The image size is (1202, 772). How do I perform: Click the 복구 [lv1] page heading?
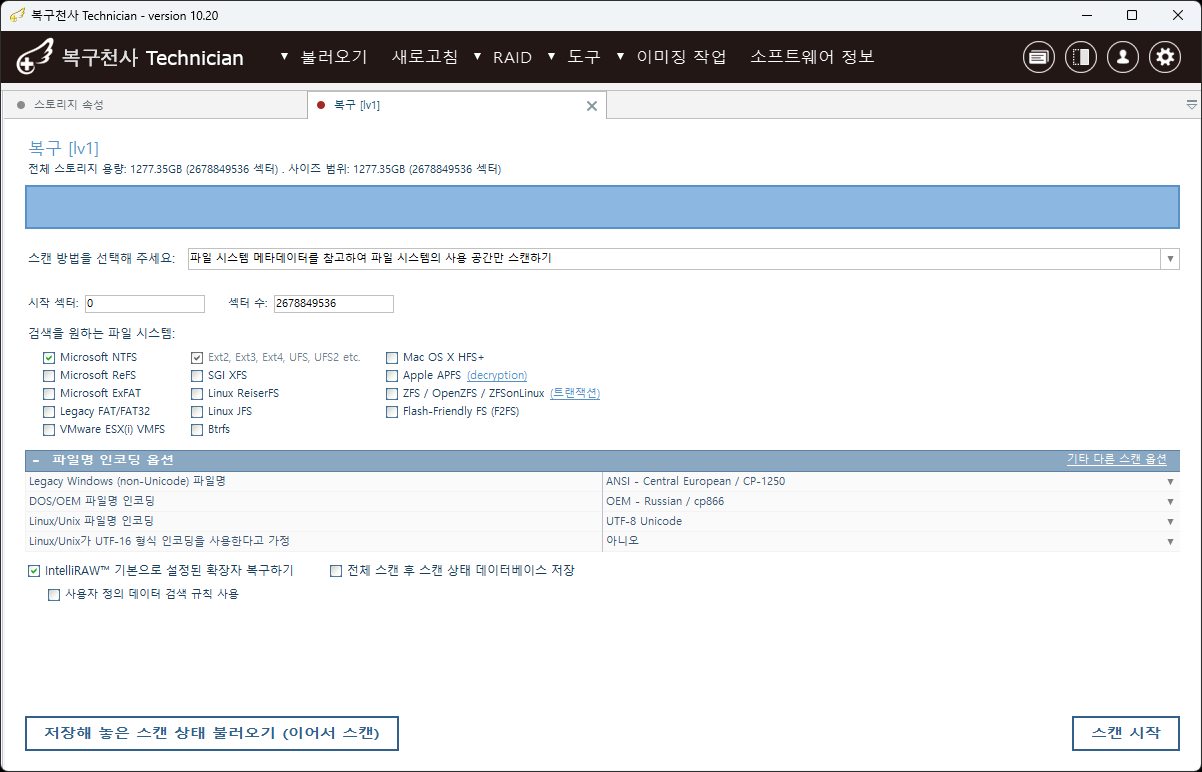[64, 148]
